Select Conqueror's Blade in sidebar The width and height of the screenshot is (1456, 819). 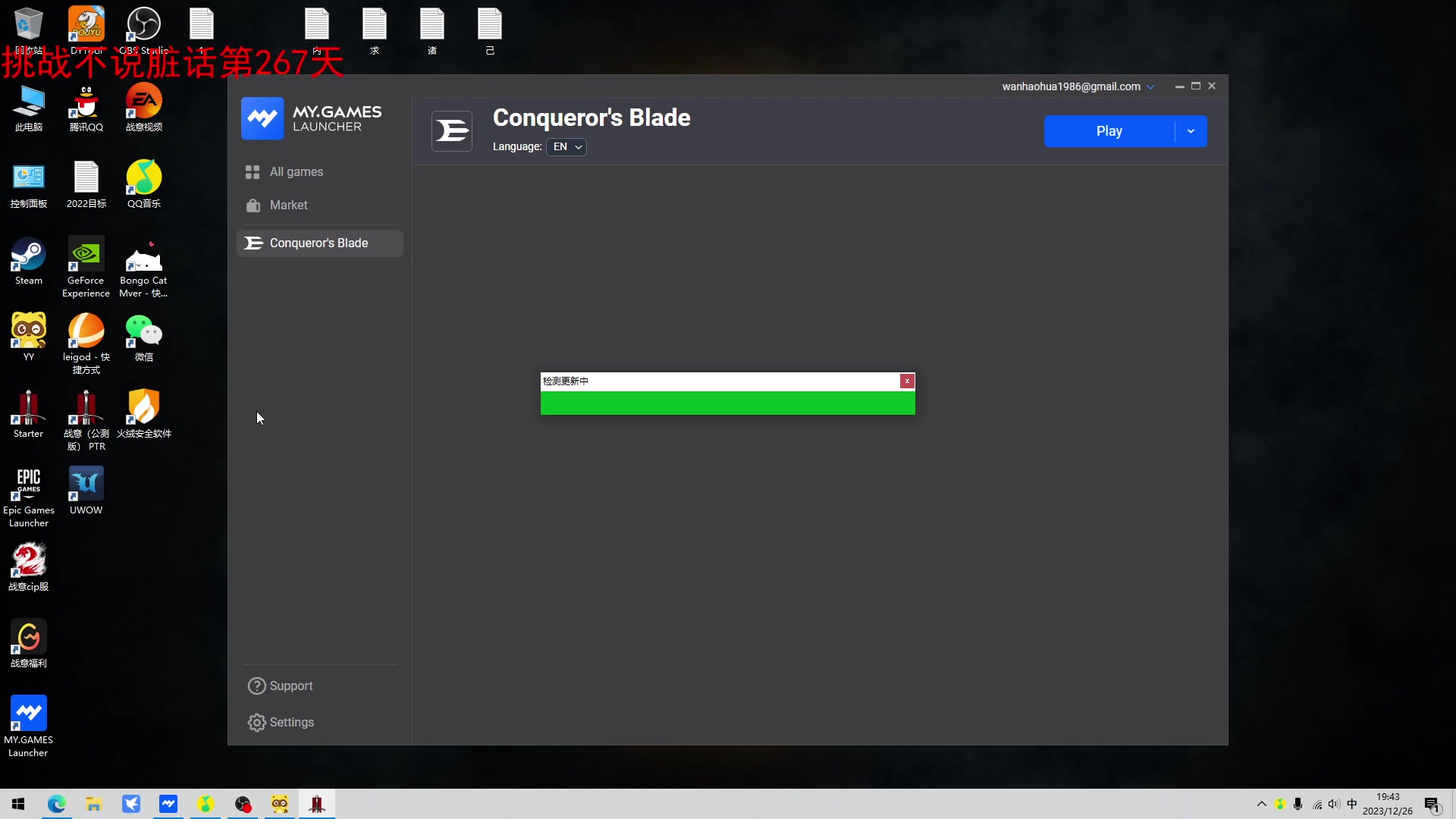coord(318,243)
